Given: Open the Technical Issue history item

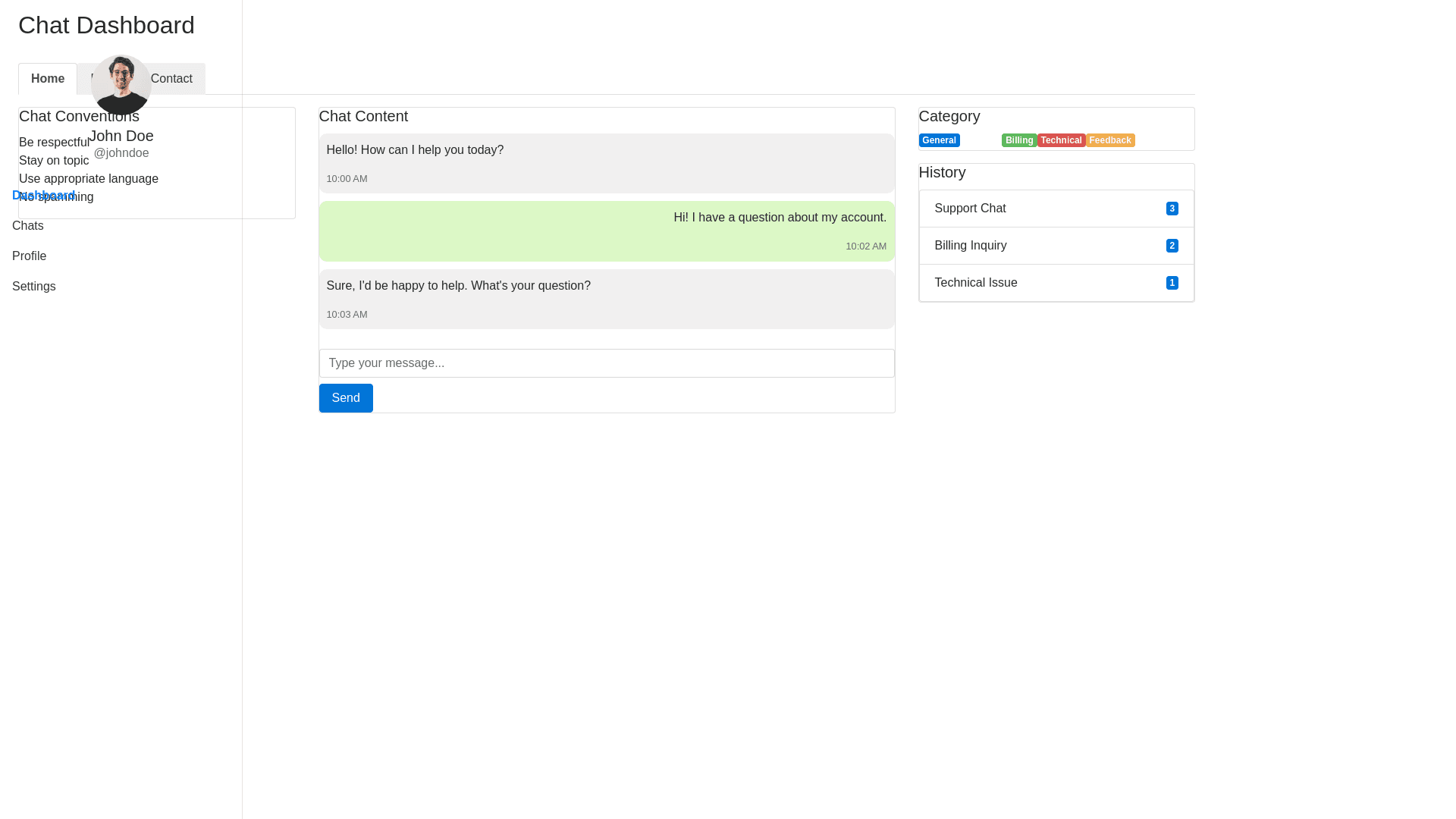Looking at the screenshot, I should 975,283.
